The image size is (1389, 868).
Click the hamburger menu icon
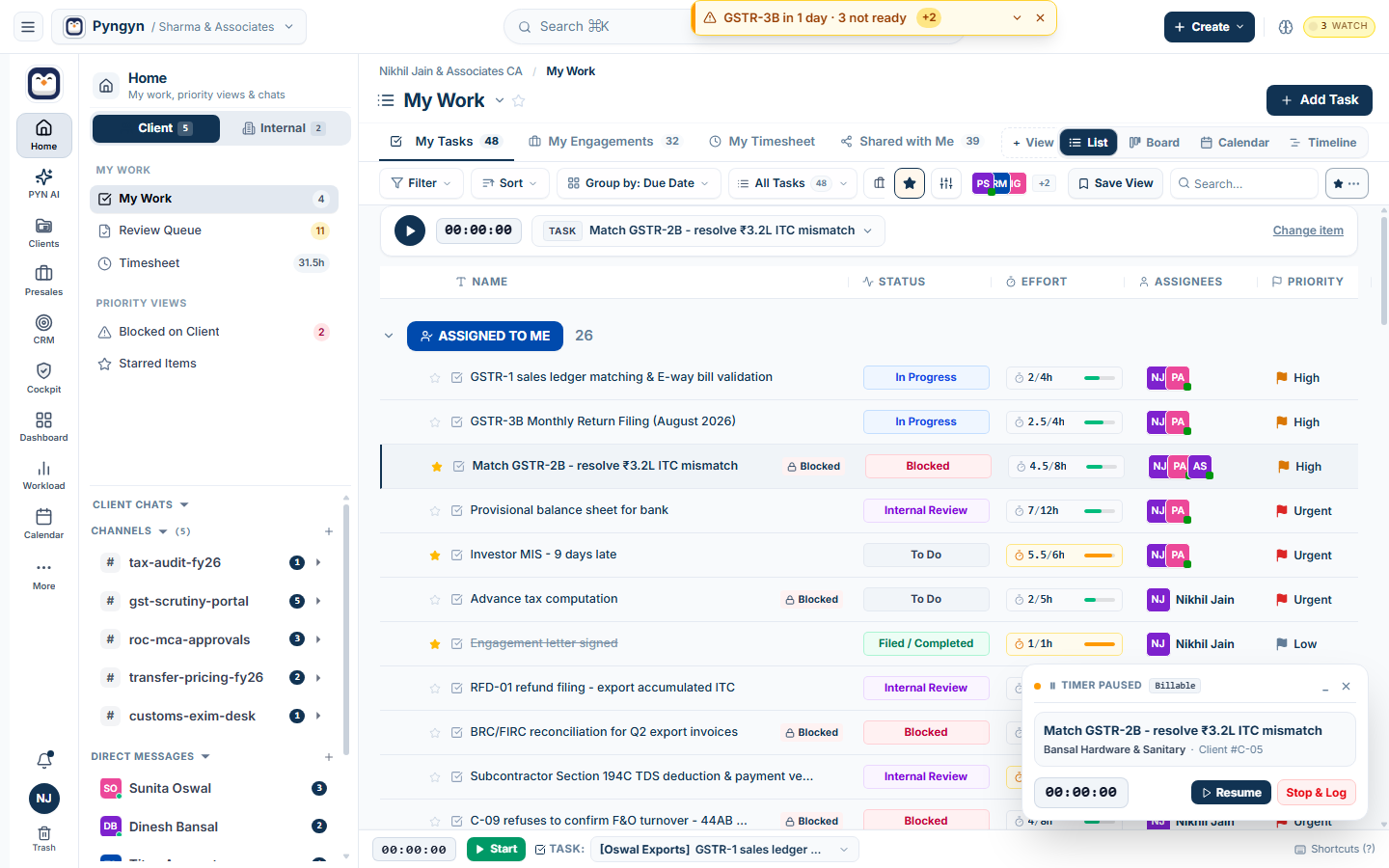click(x=28, y=27)
